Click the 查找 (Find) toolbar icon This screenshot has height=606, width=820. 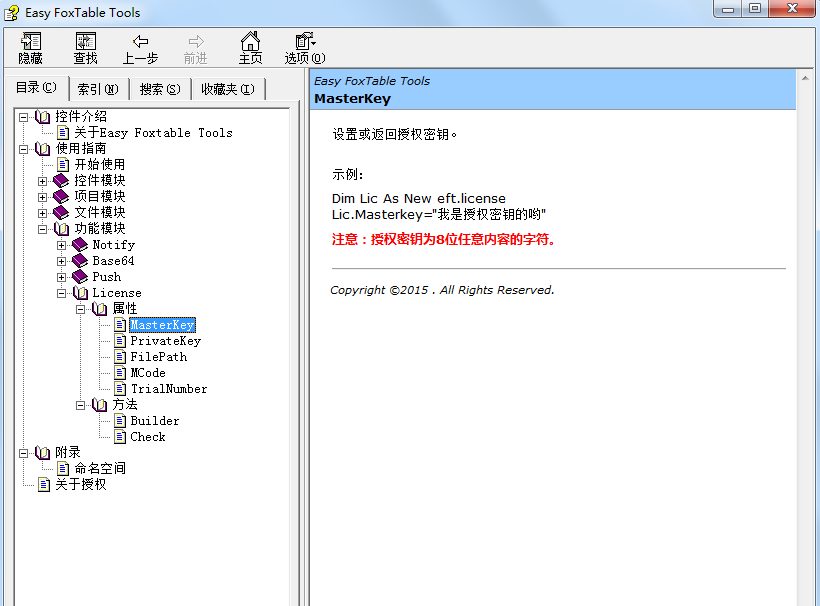click(x=85, y=41)
